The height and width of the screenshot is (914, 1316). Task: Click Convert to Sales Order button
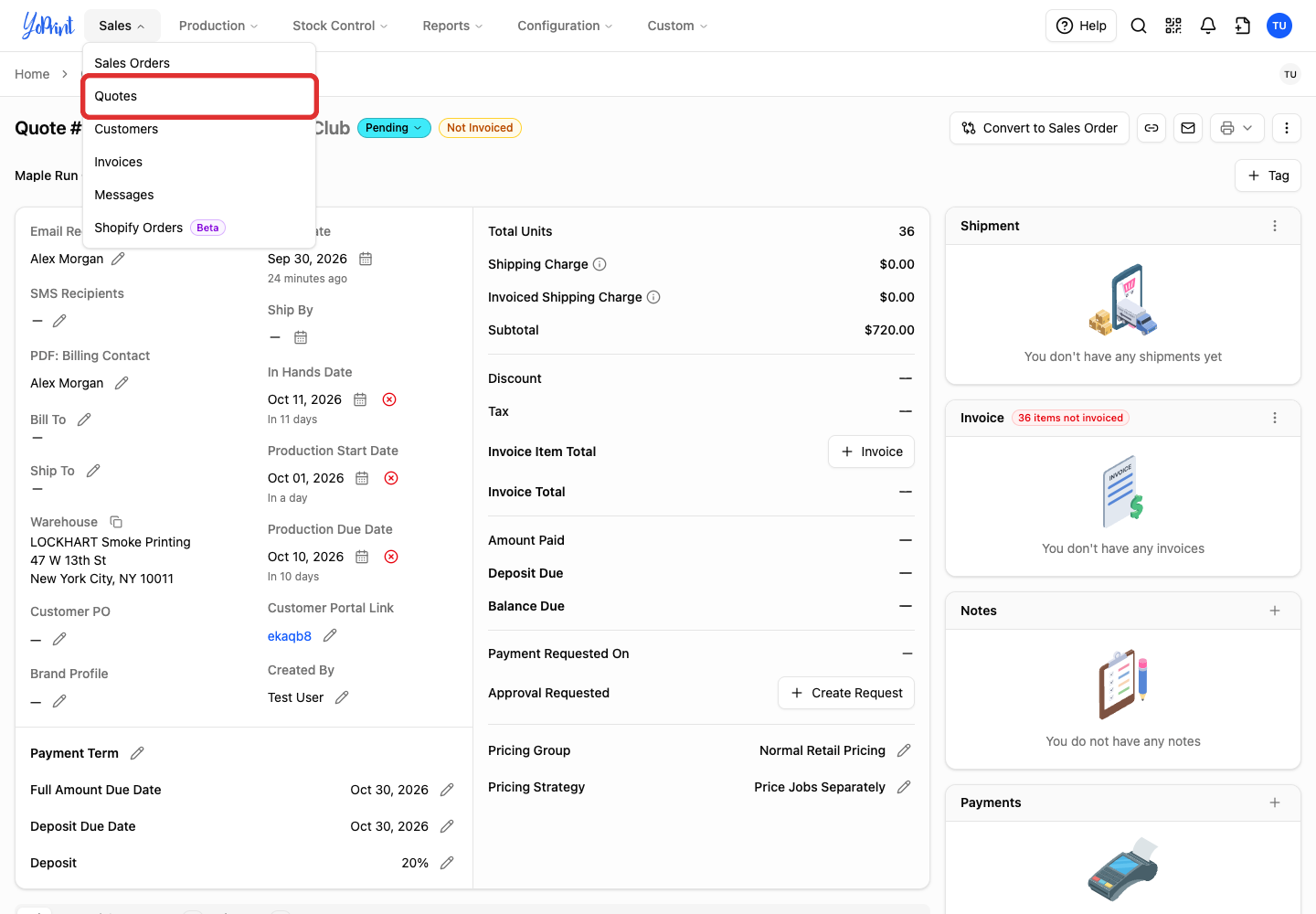[x=1040, y=128]
